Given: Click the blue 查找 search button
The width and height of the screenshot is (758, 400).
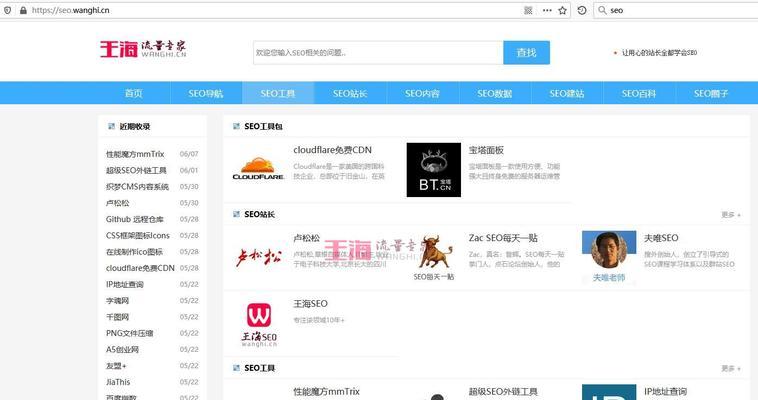Looking at the screenshot, I should [x=526, y=53].
